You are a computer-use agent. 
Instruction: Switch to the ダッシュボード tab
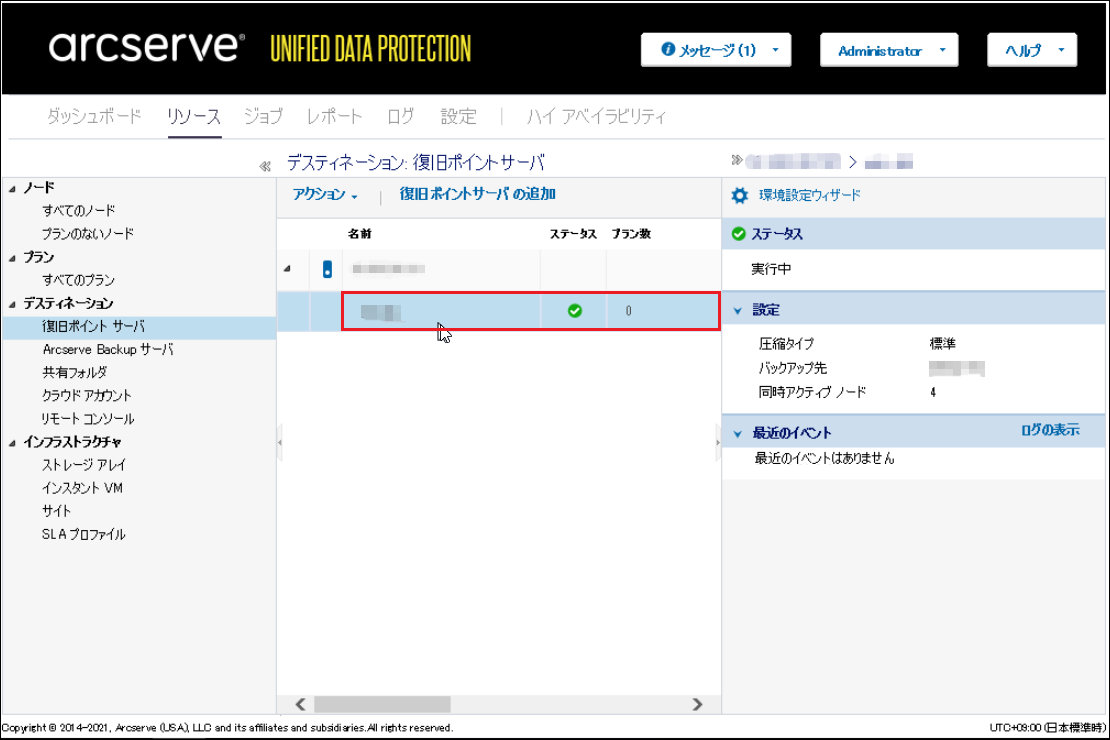(x=94, y=117)
